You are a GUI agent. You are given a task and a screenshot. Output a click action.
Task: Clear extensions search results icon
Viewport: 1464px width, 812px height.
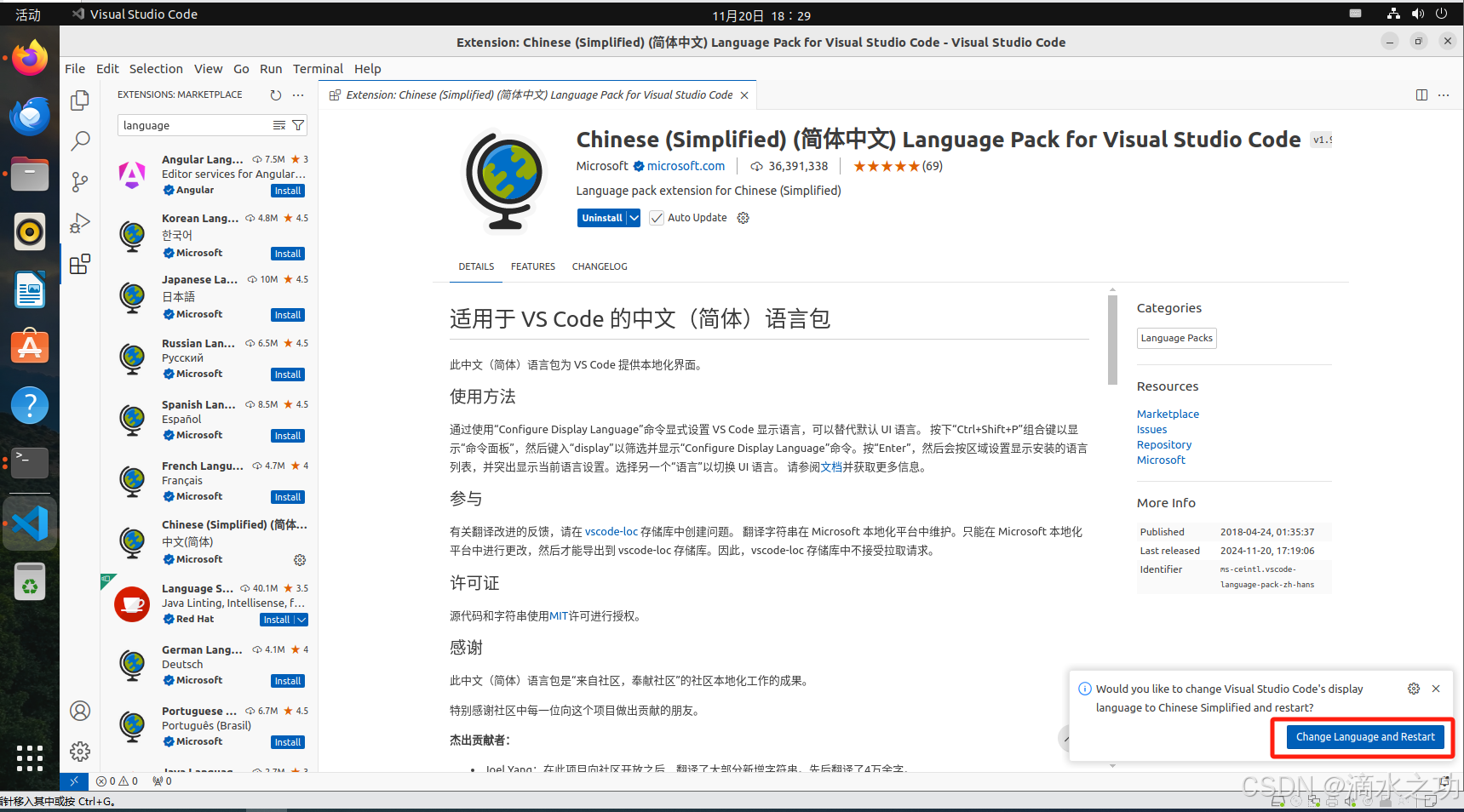click(x=279, y=125)
